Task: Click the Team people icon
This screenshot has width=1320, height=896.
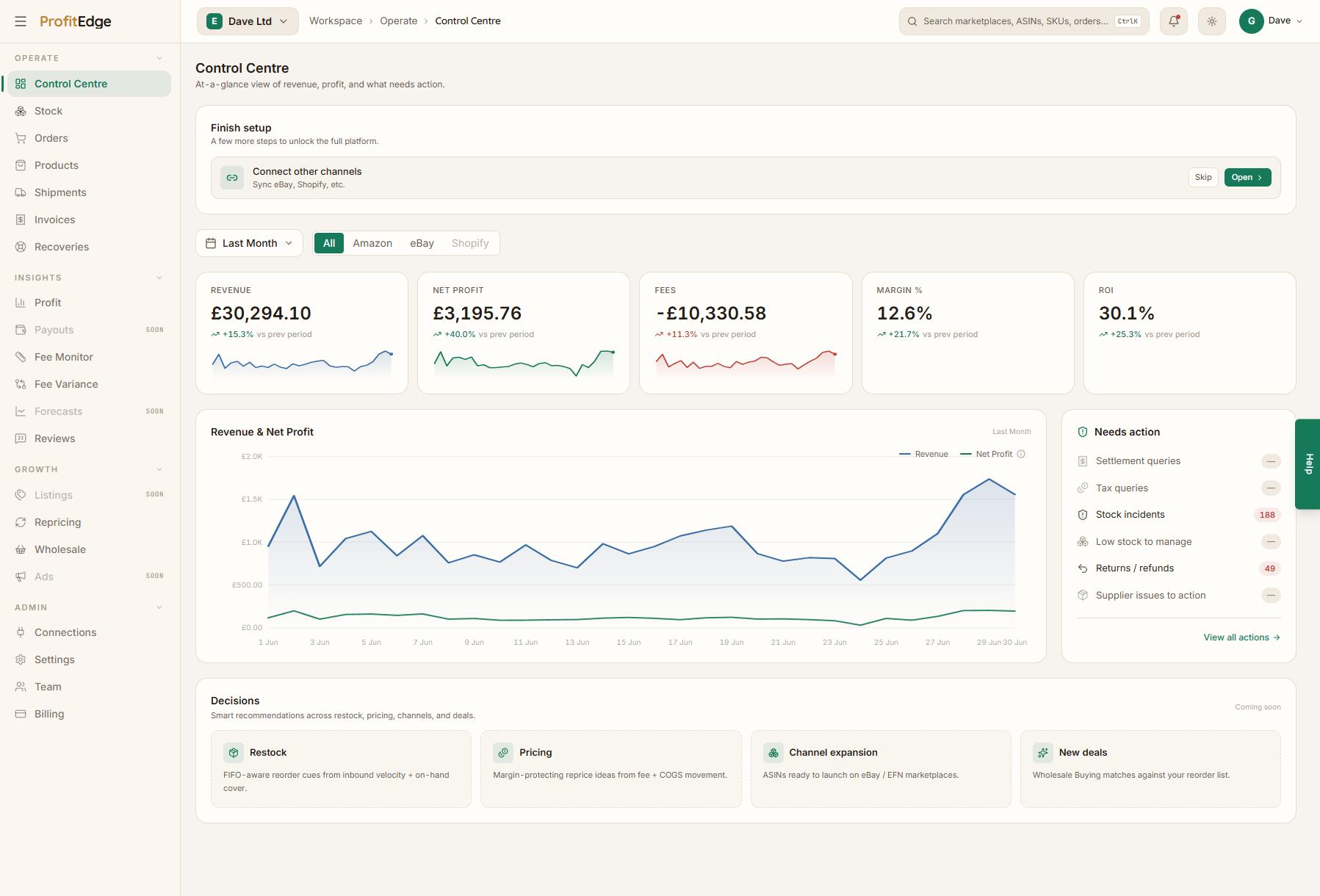Action: (21, 687)
